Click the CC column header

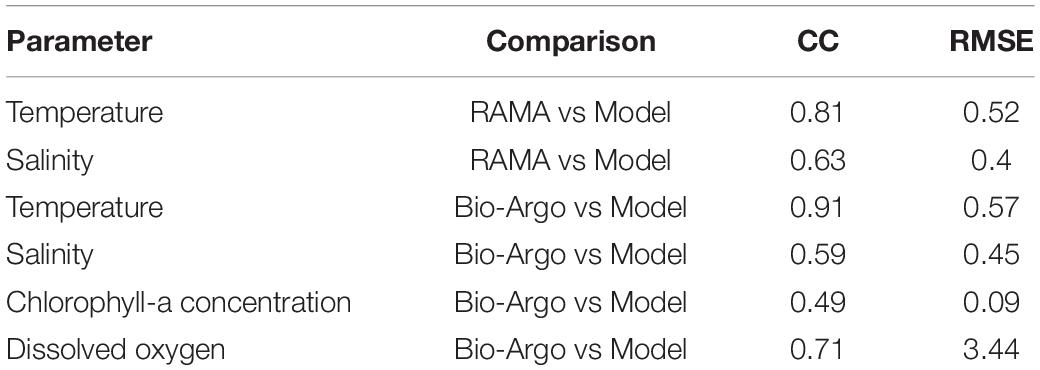pyautogui.click(x=818, y=42)
